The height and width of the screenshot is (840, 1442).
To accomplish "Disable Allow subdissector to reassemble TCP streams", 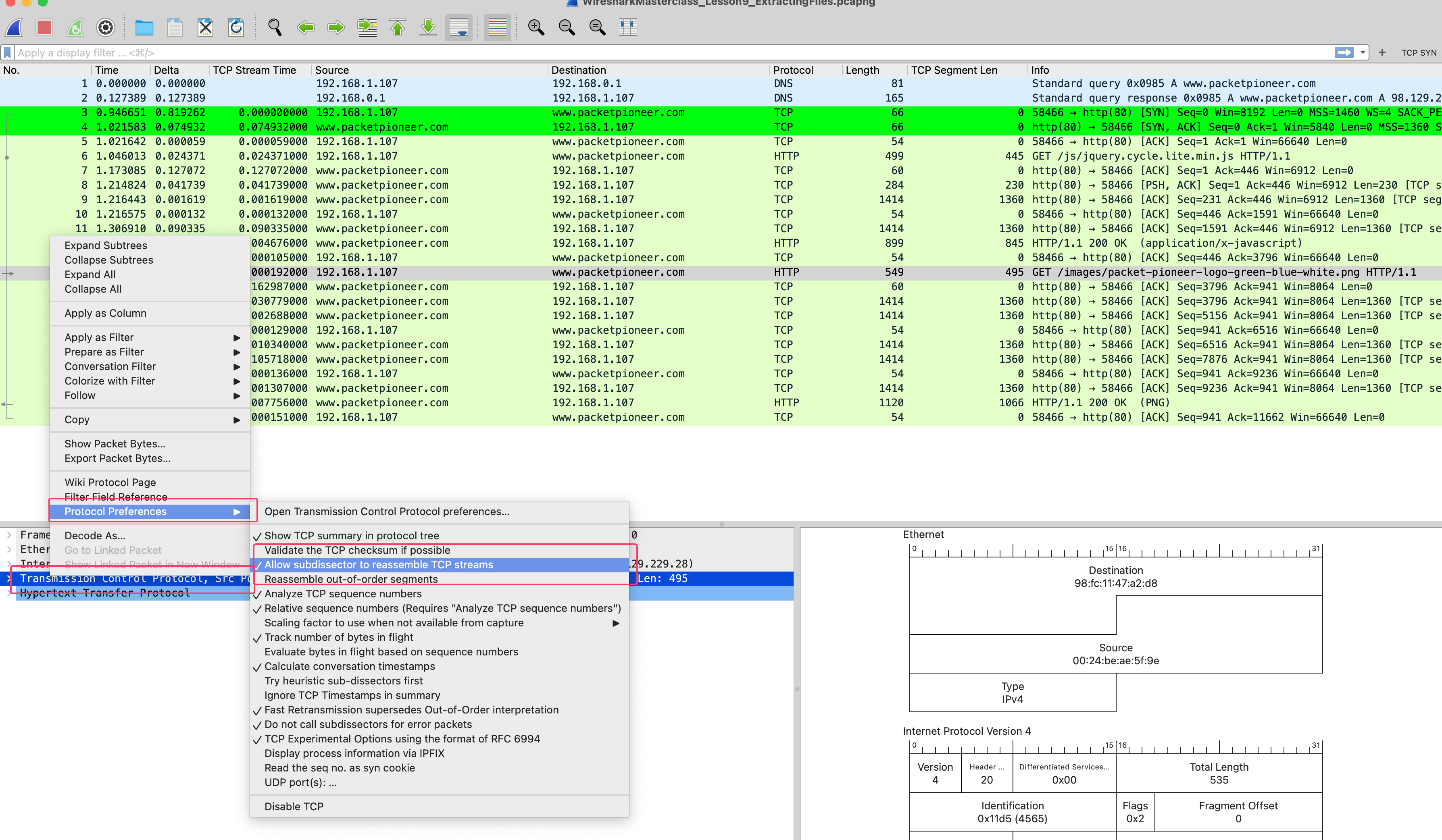I will 378,565.
